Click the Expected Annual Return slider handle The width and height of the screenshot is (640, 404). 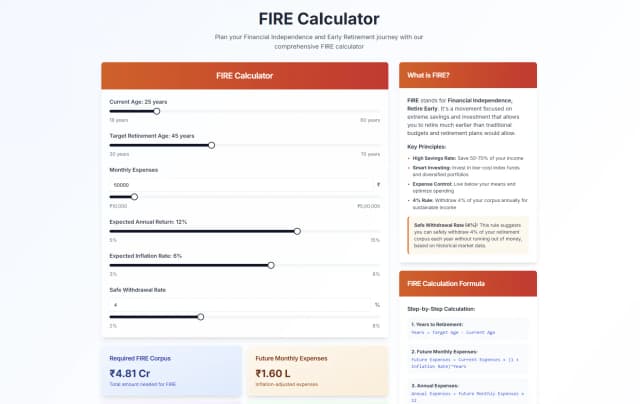pos(298,231)
